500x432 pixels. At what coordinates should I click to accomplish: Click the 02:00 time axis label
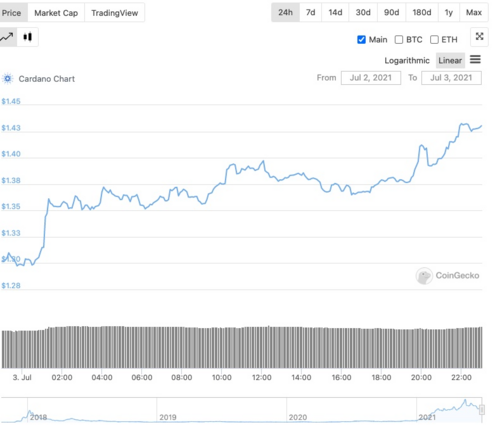(62, 378)
